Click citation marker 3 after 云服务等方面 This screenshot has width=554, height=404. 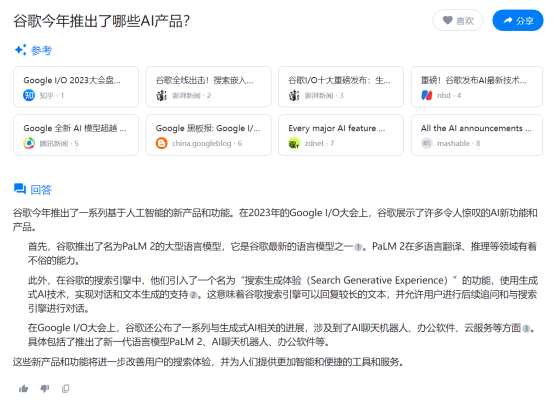tap(526, 329)
